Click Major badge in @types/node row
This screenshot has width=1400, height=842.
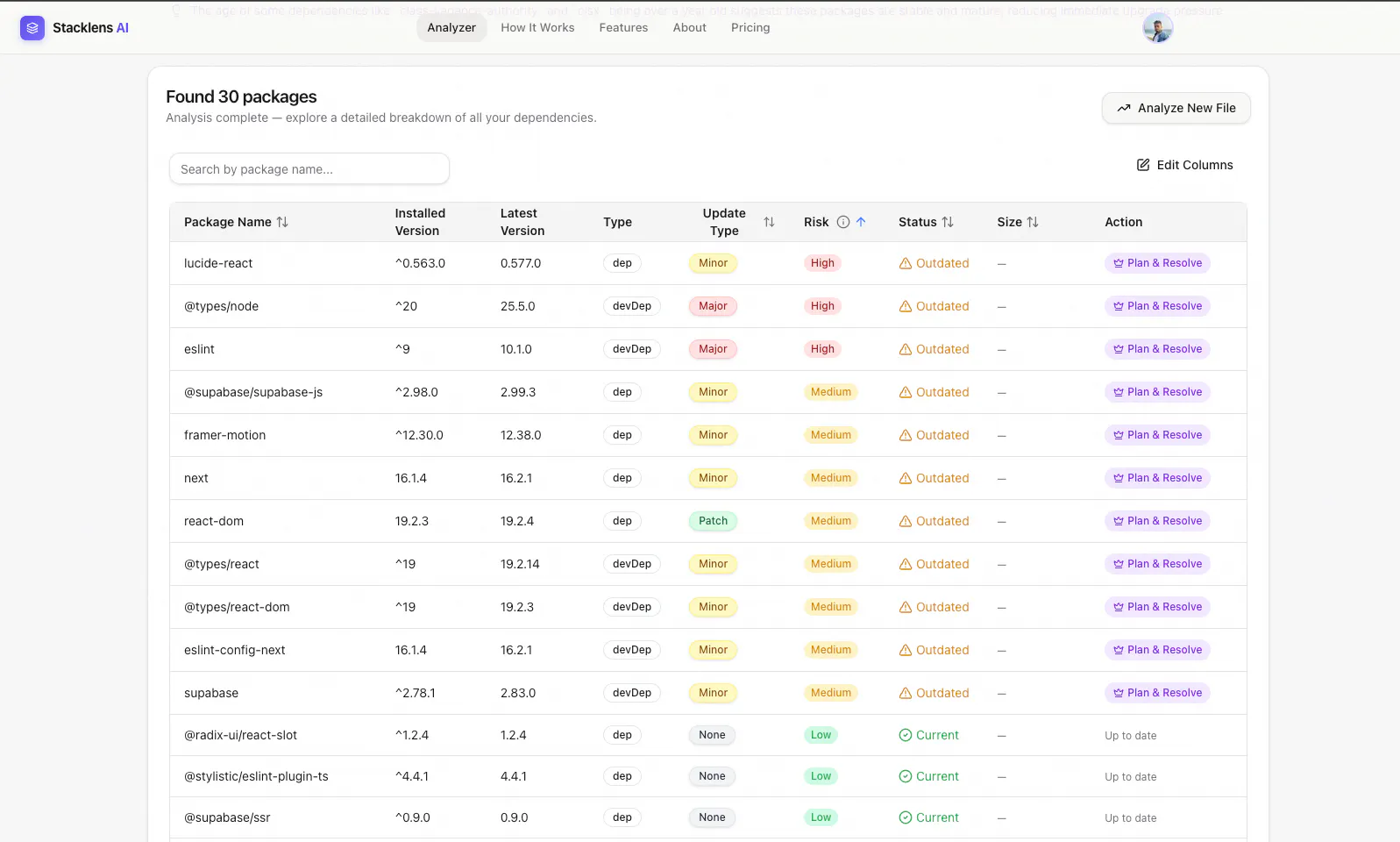[713, 306]
